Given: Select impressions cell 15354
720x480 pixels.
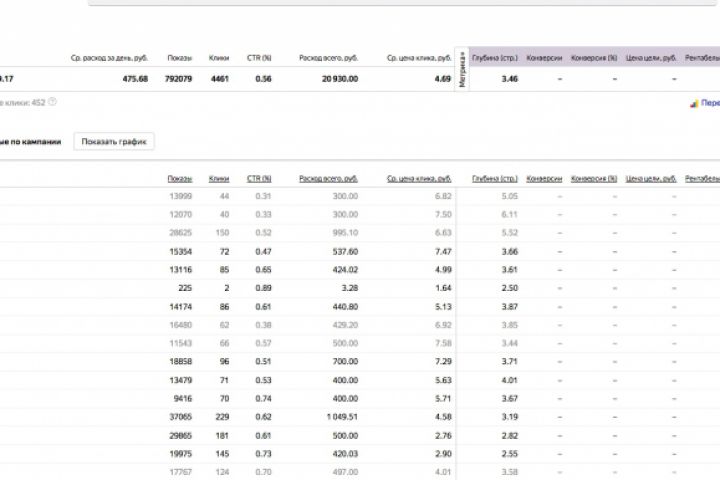Looking at the screenshot, I should (x=180, y=252).
